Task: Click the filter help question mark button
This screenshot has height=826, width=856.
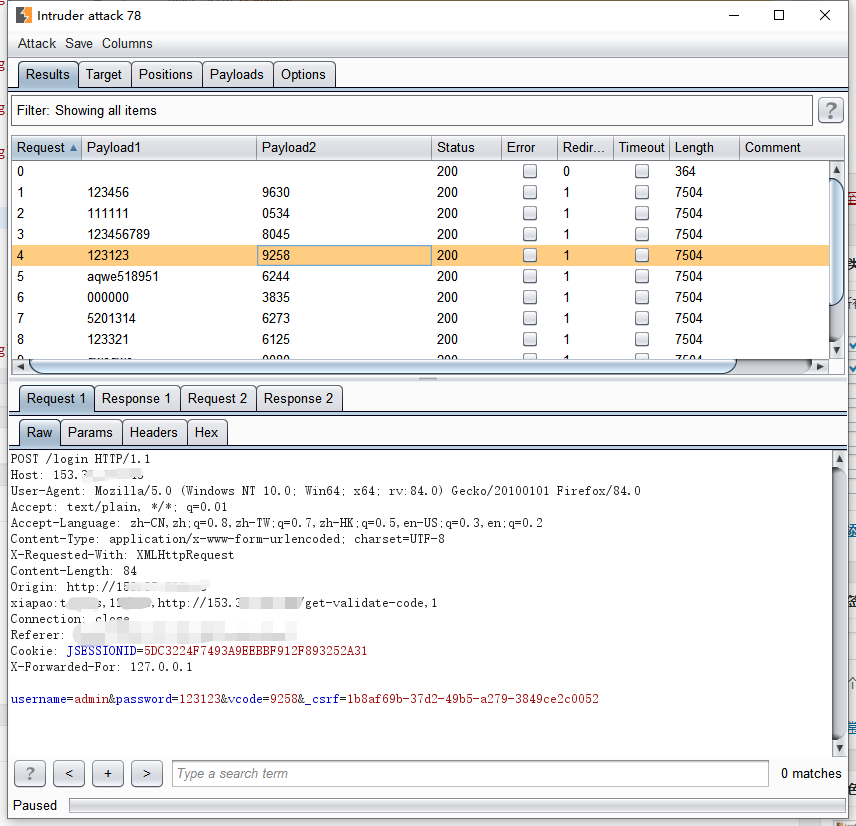Action: pyautogui.click(x=830, y=110)
